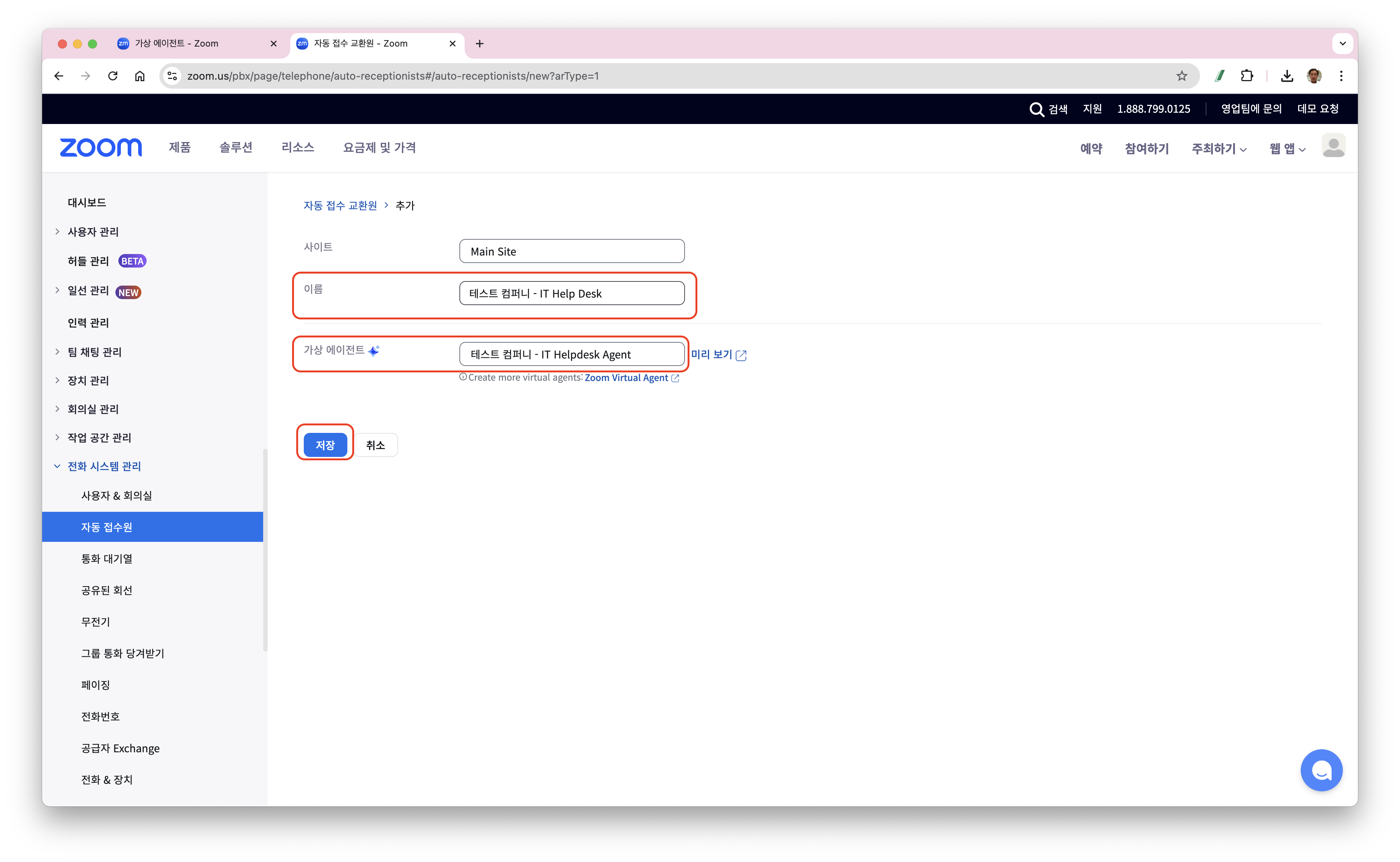1400x862 pixels.
Task: Open the chat help bubble
Action: pos(1321,770)
